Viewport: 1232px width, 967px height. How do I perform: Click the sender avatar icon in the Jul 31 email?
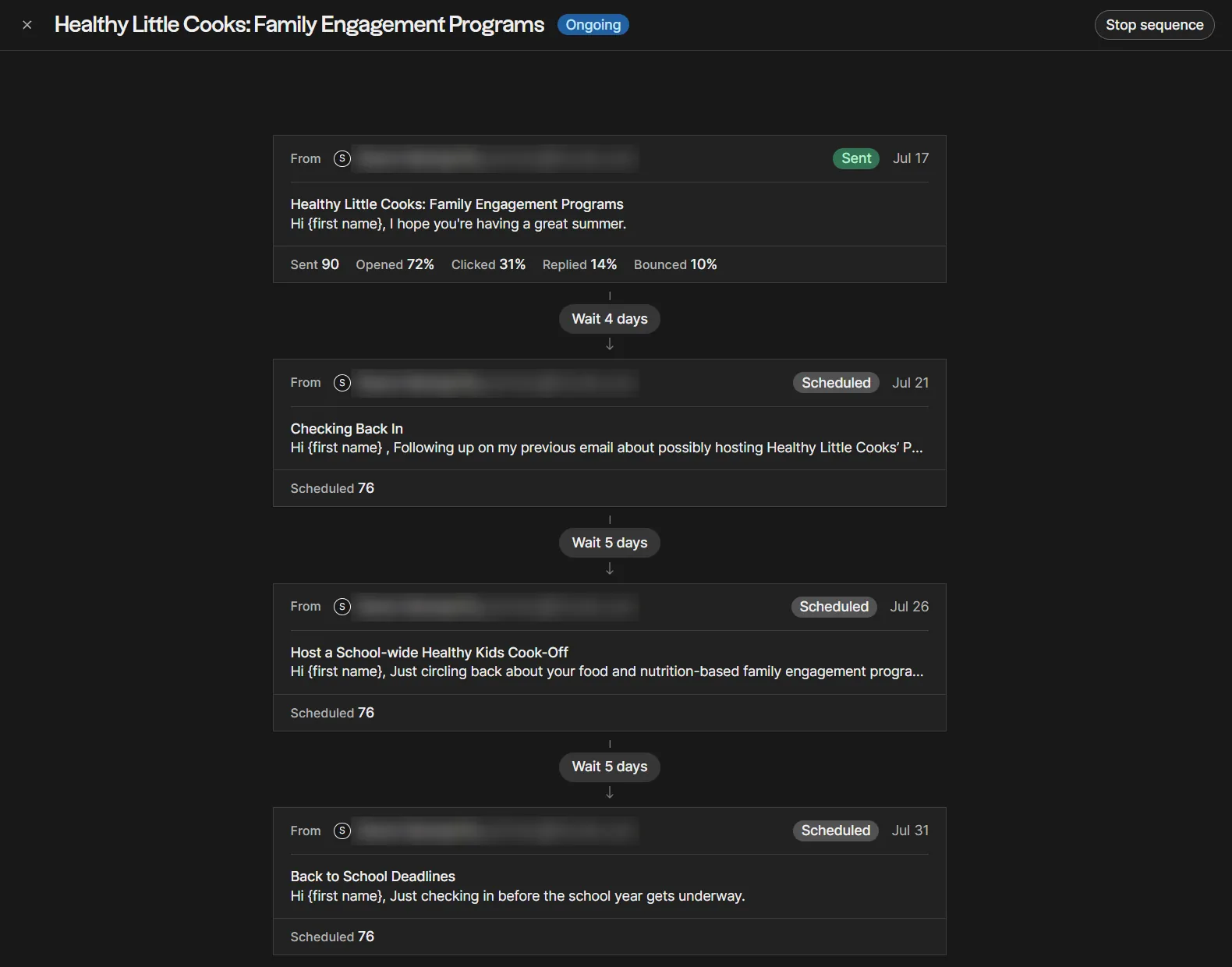342,831
